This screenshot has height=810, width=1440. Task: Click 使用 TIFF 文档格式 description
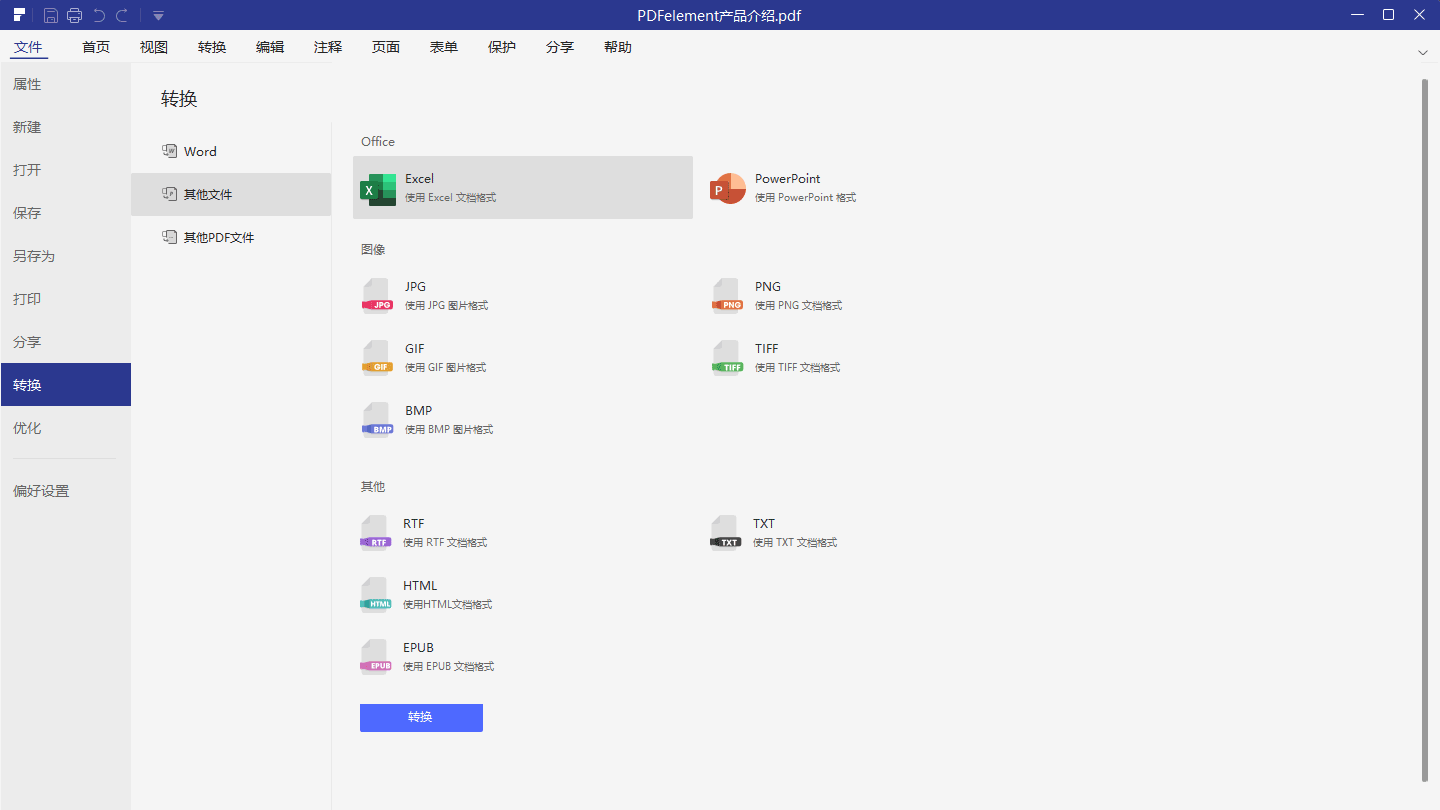click(x=797, y=368)
